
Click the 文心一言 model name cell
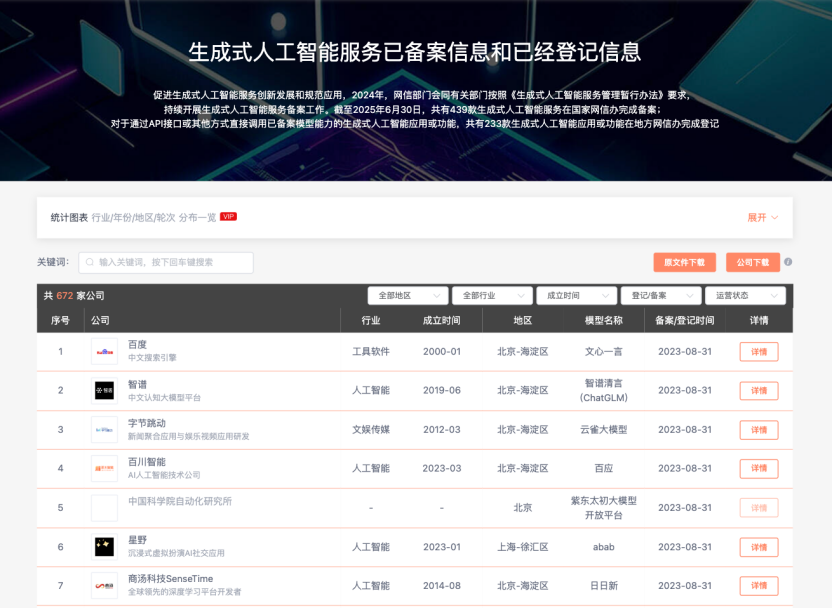[x=604, y=352]
